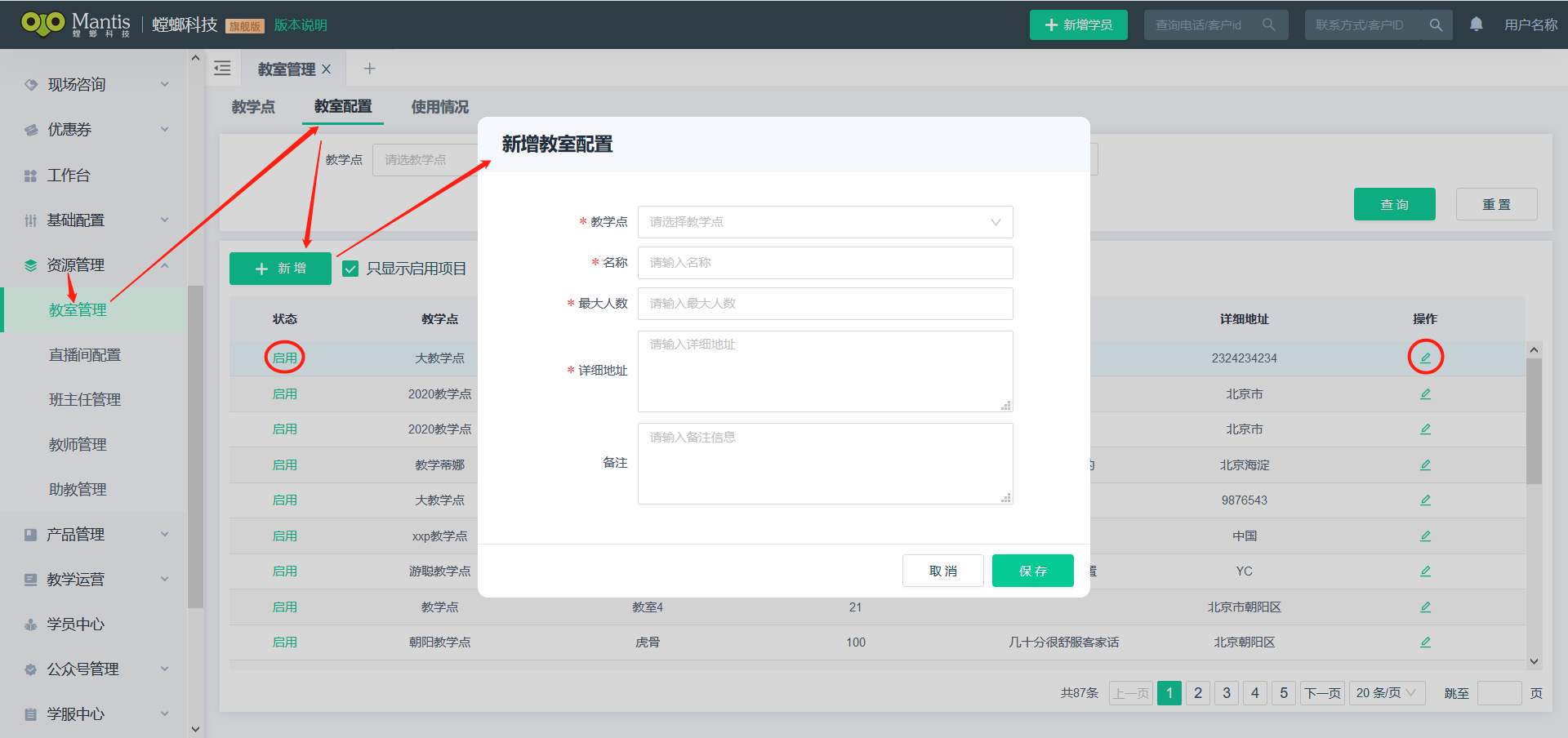Click 学员中心 sidebar icon
The width and height of the screenshot is (1568, 738).
point(31,625)
